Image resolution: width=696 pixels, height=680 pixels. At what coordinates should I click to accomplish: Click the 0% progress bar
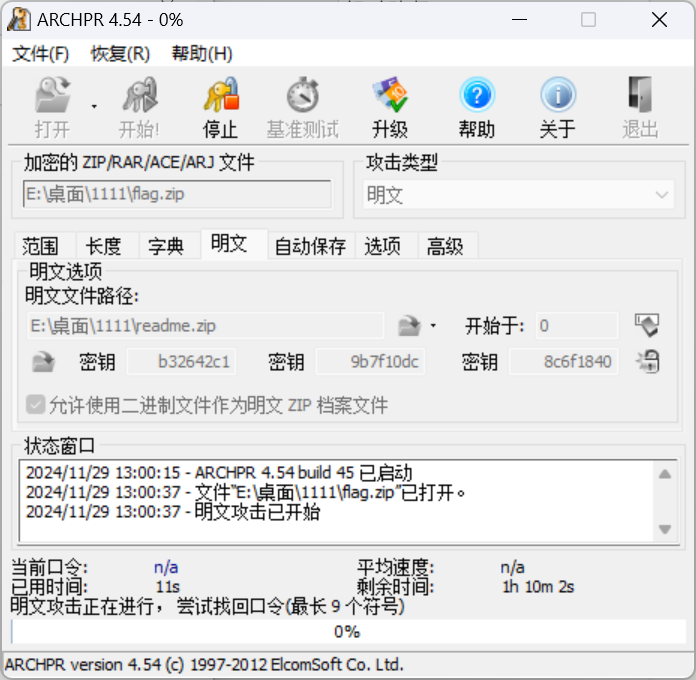(348, 632)
